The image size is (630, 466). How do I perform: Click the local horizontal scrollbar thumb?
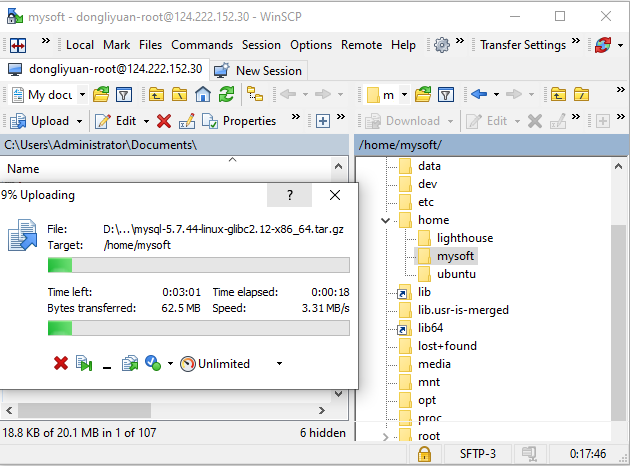click(84, 411)
